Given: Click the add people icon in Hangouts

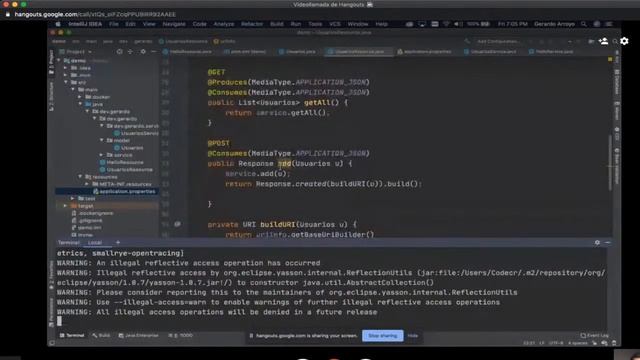Looking at the screenshot, I should (x=603, y=41).
